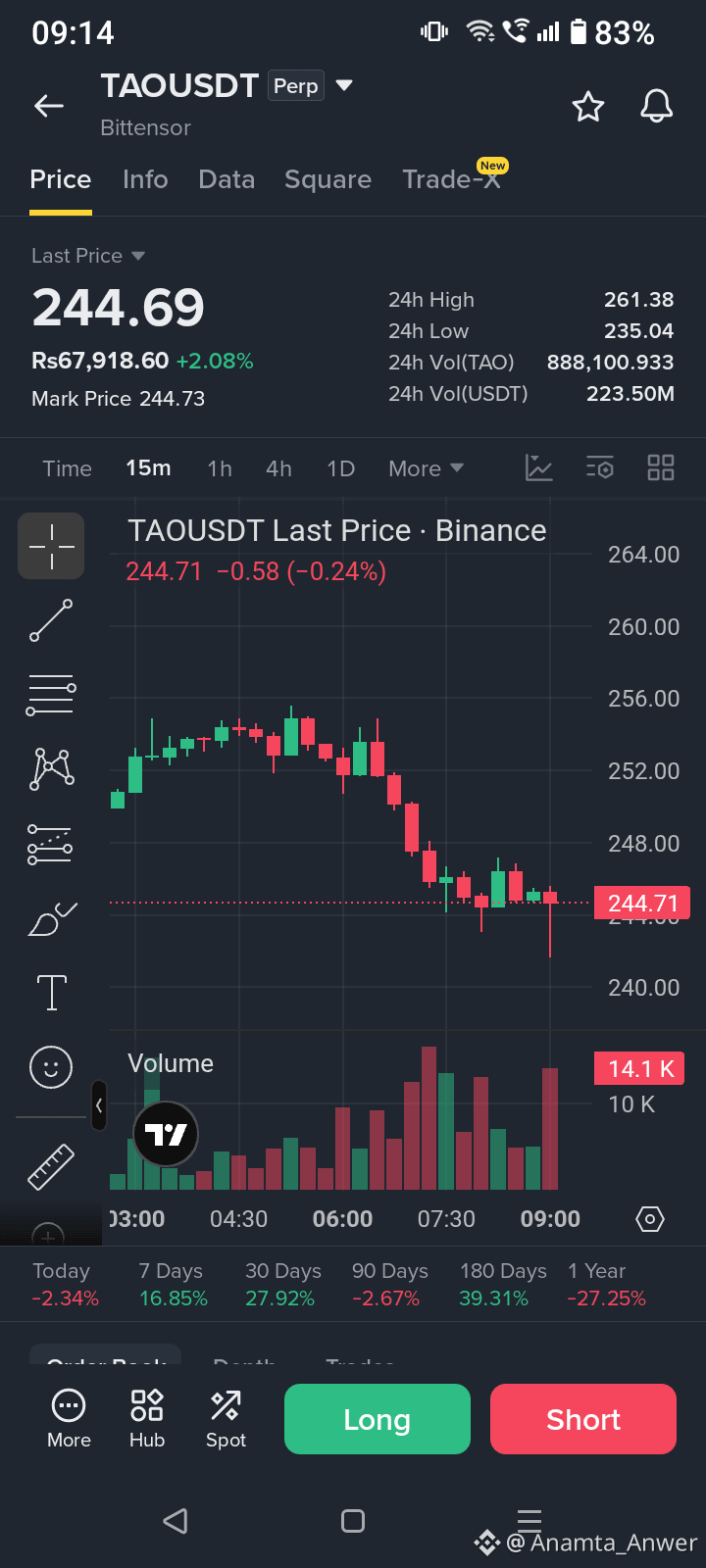Tap the 09:00 time axis label
The image size is (706, 1568).
[x=550, y=1219]
